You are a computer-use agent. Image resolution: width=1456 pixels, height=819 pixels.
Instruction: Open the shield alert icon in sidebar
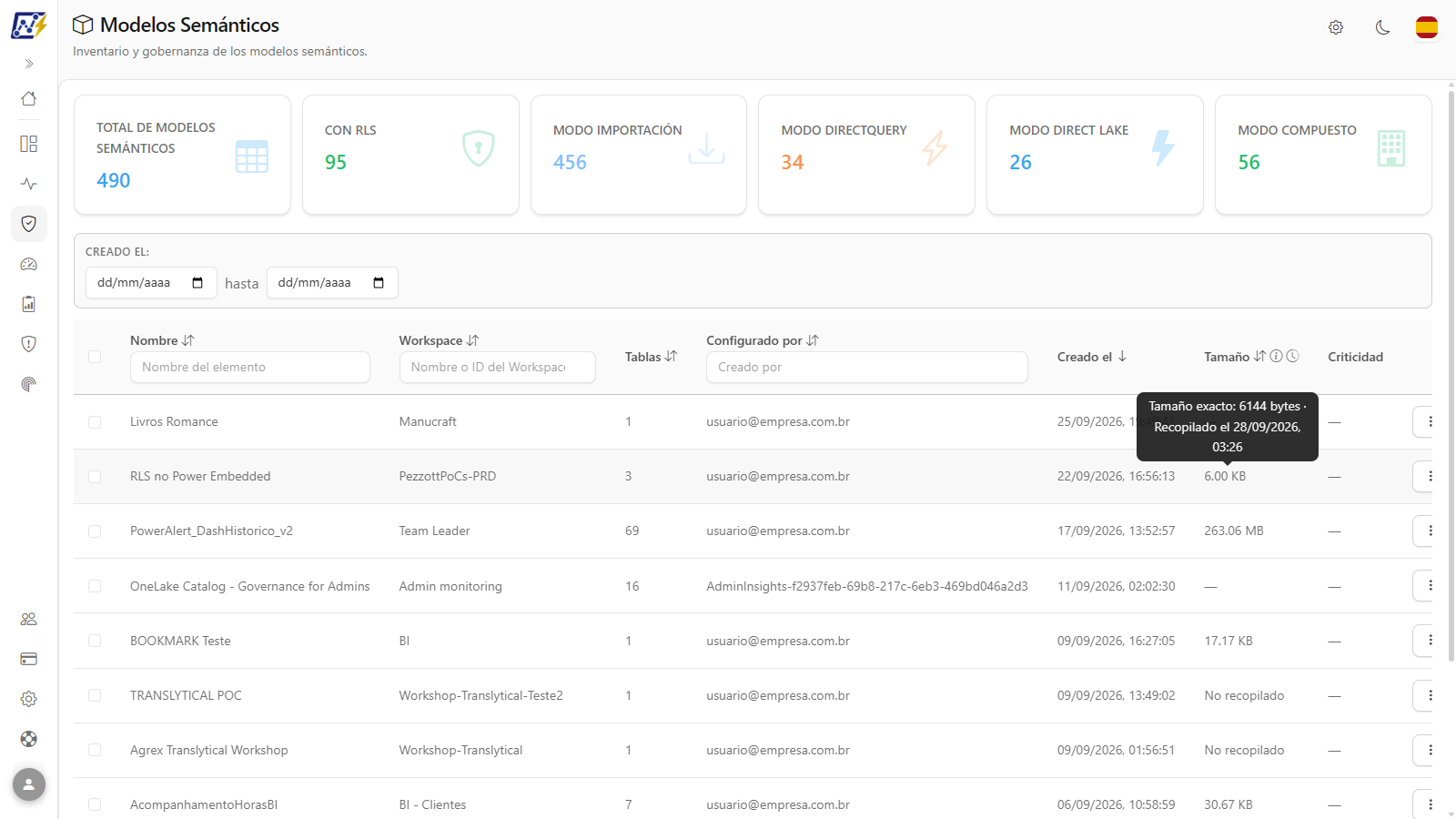pos(29,344)
